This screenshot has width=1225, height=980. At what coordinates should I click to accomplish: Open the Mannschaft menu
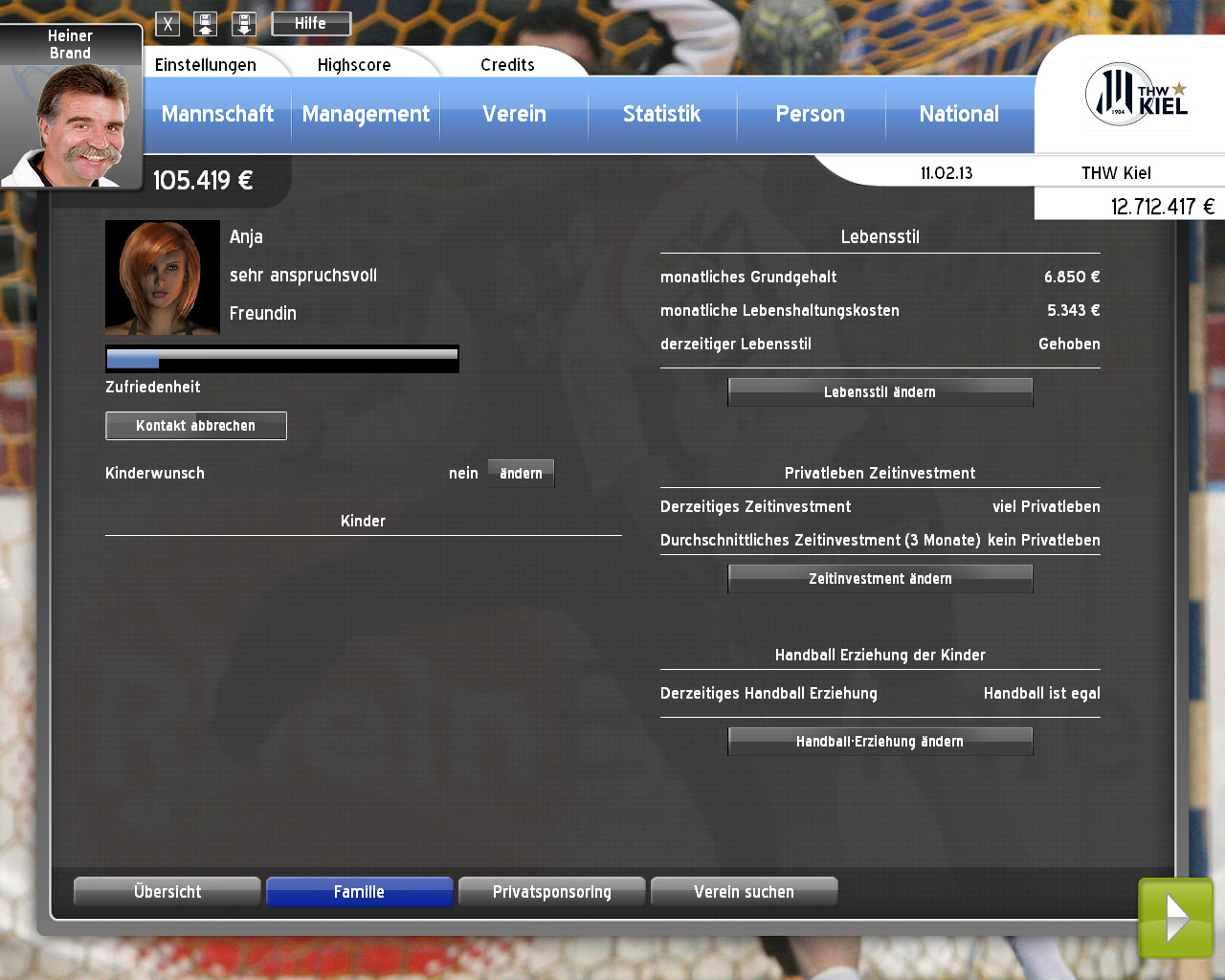click(x=217, y=114)
